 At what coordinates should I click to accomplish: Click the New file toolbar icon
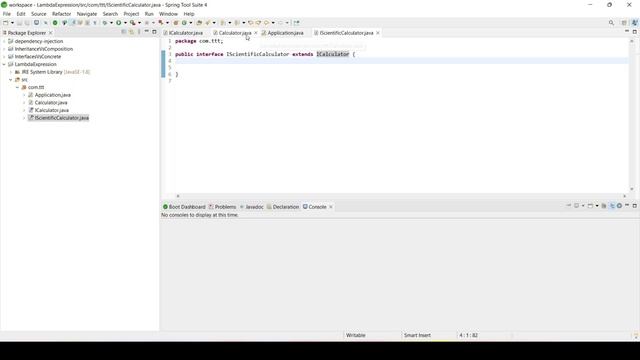click(x=6, y=23)
